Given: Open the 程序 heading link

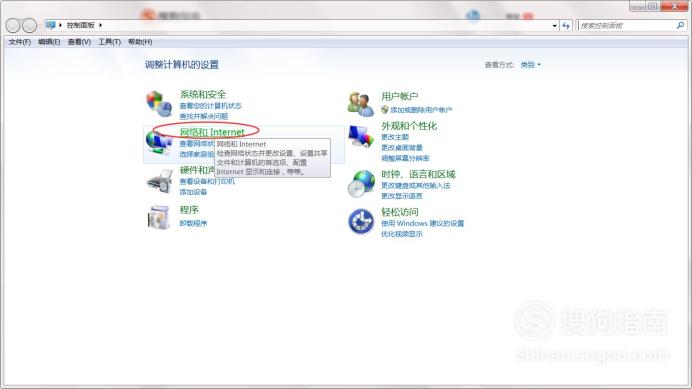Looking at the screenshot, I should pyautogui.click(x=189, y=210).
